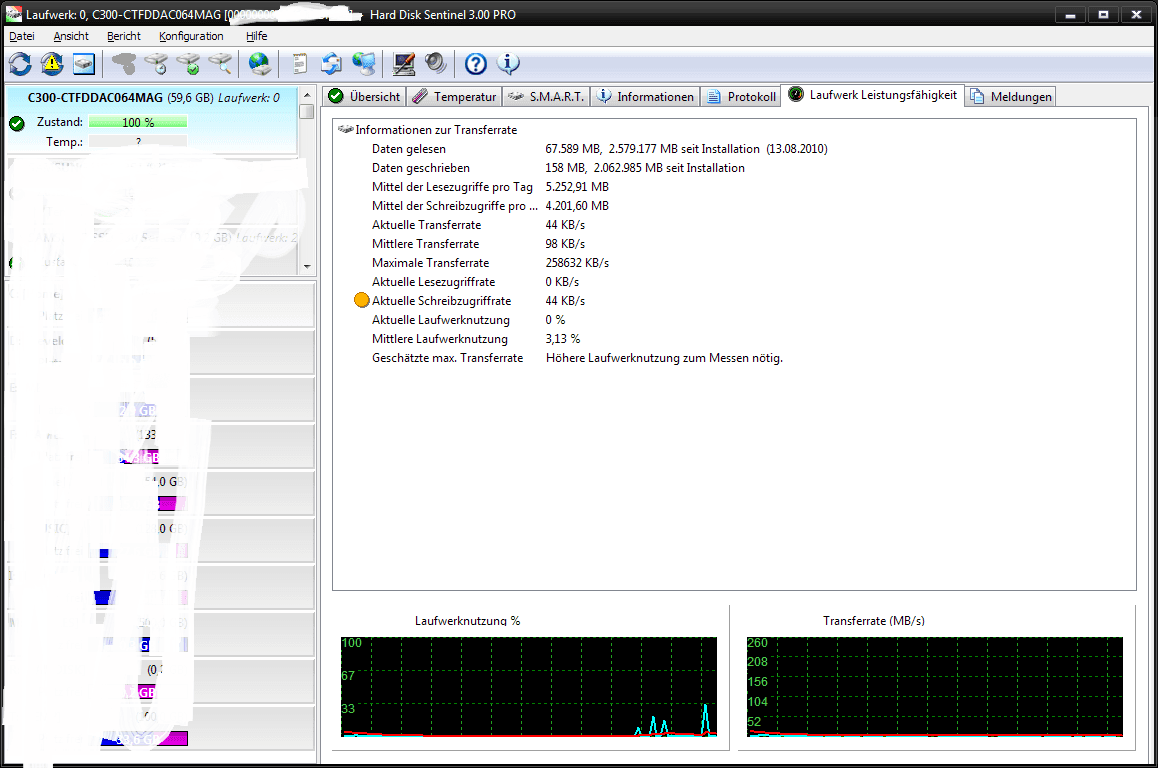The height and width of the screenshot is (768, 1158).
Task: Click the info speech bubble icon
Action: click(507, 64)
